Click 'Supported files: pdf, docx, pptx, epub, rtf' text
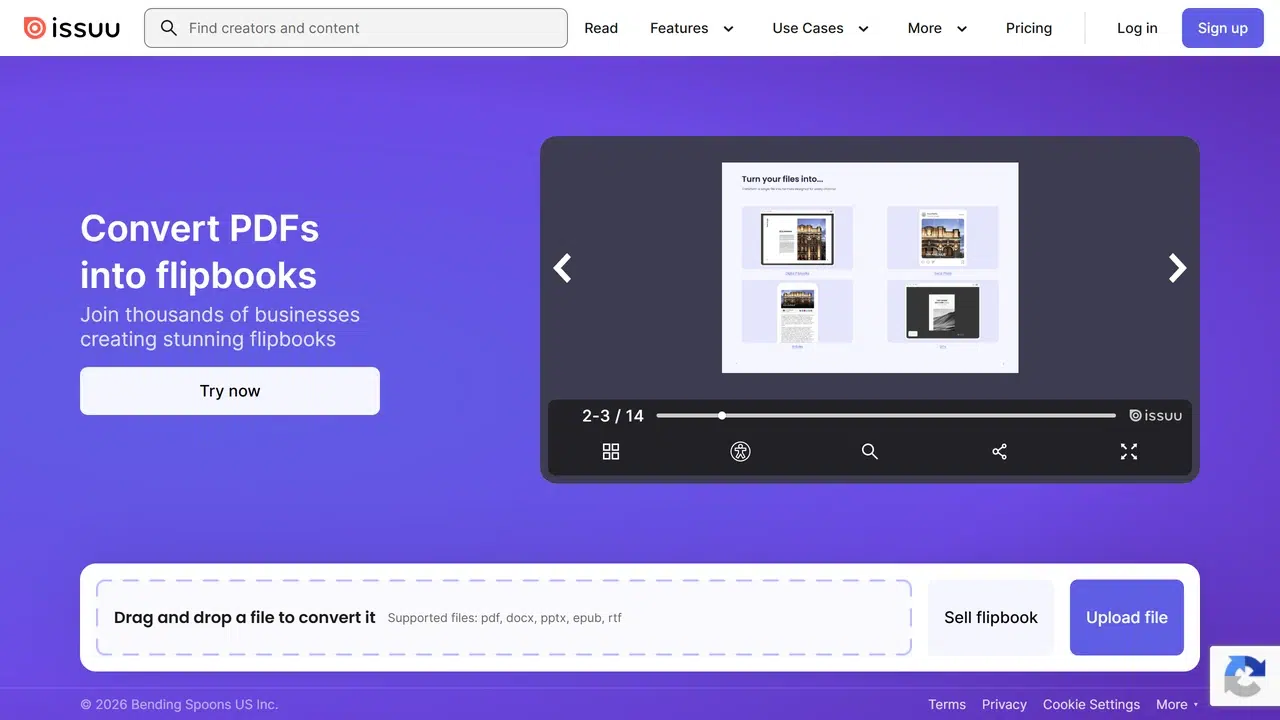1280x720 pixels. pyautogui.click(x=504, y=618)
